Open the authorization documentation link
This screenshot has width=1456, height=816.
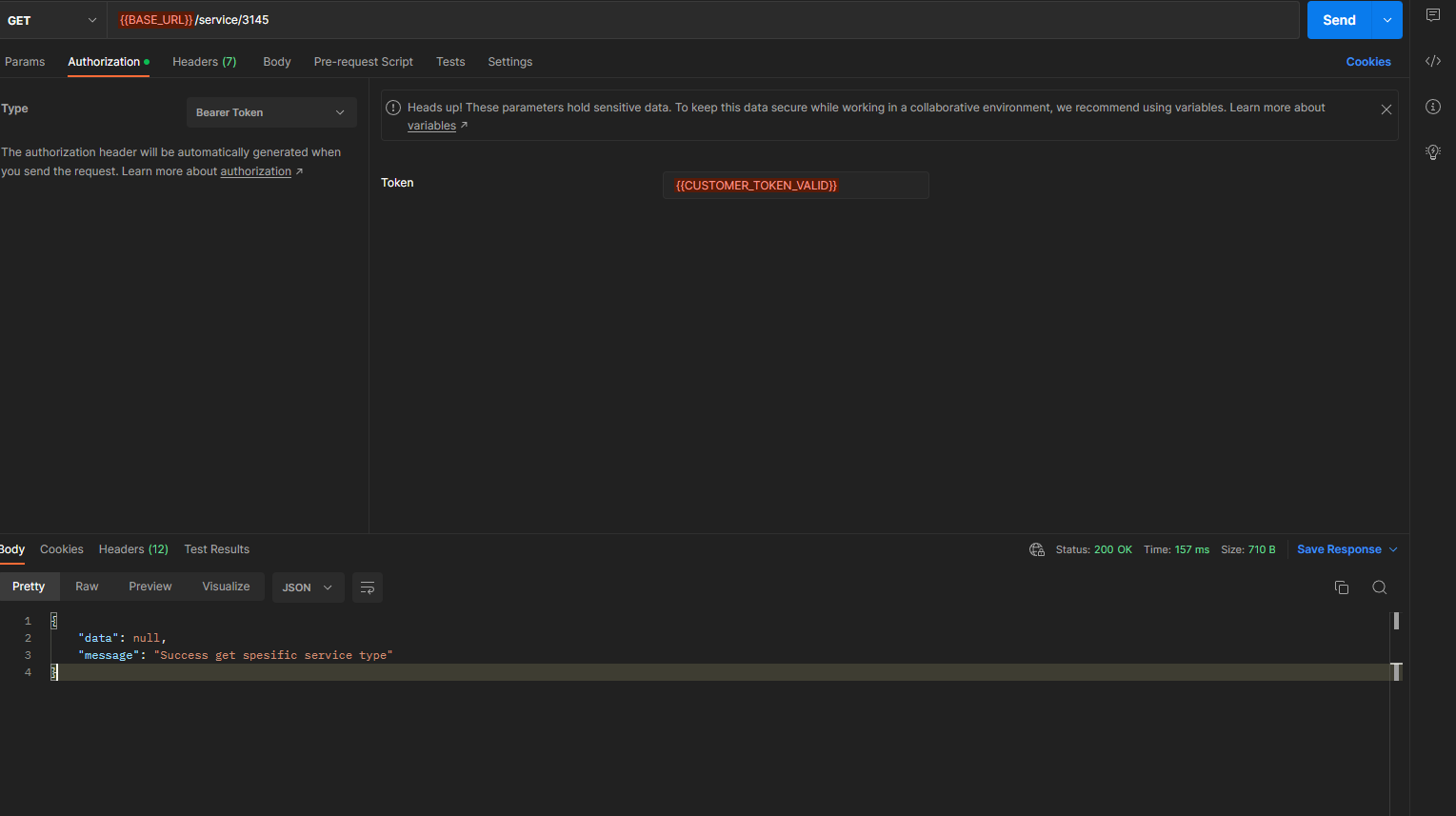click(x=255, y=170)
